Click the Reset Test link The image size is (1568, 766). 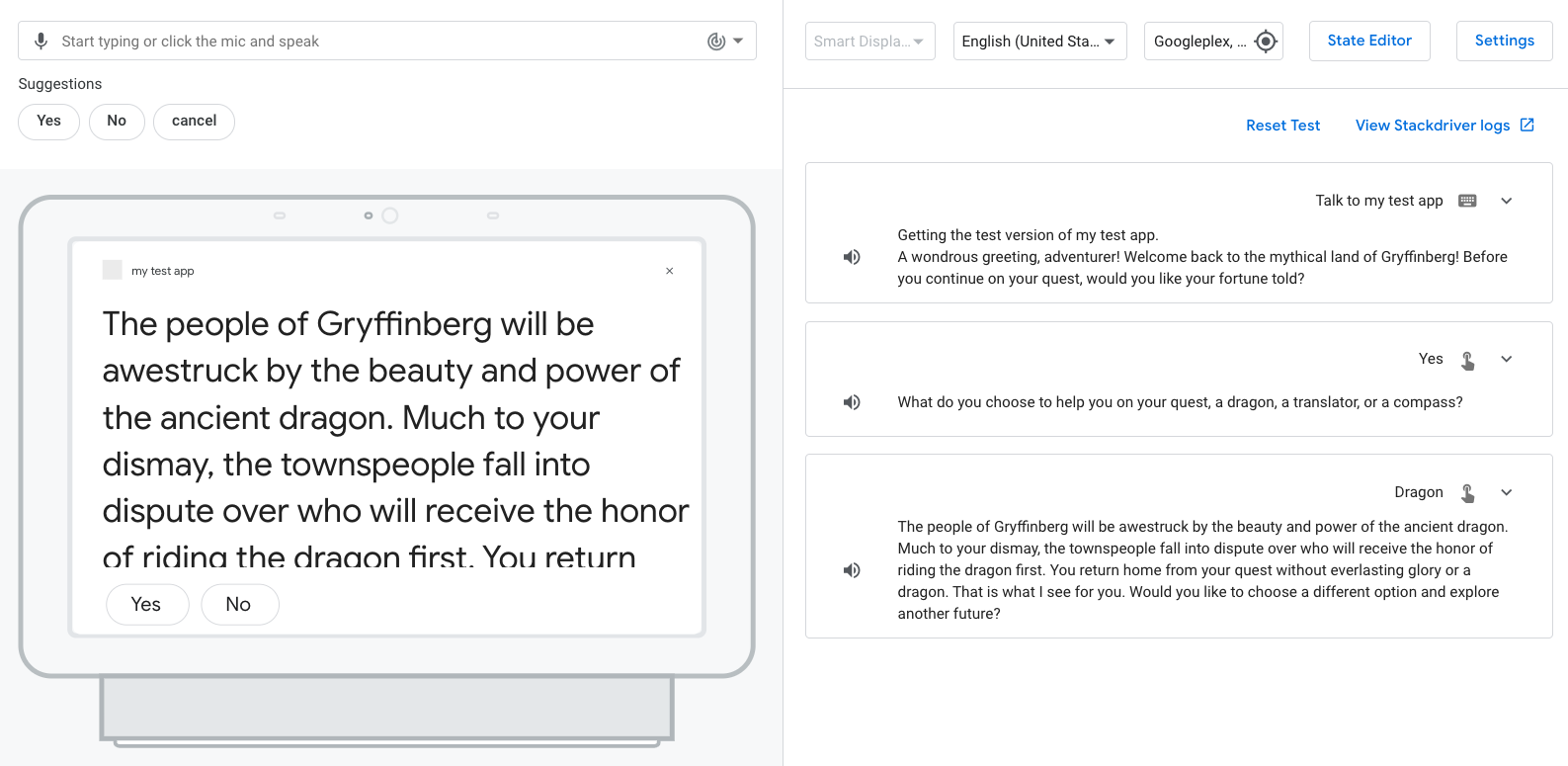click(x=1282, y=126)
